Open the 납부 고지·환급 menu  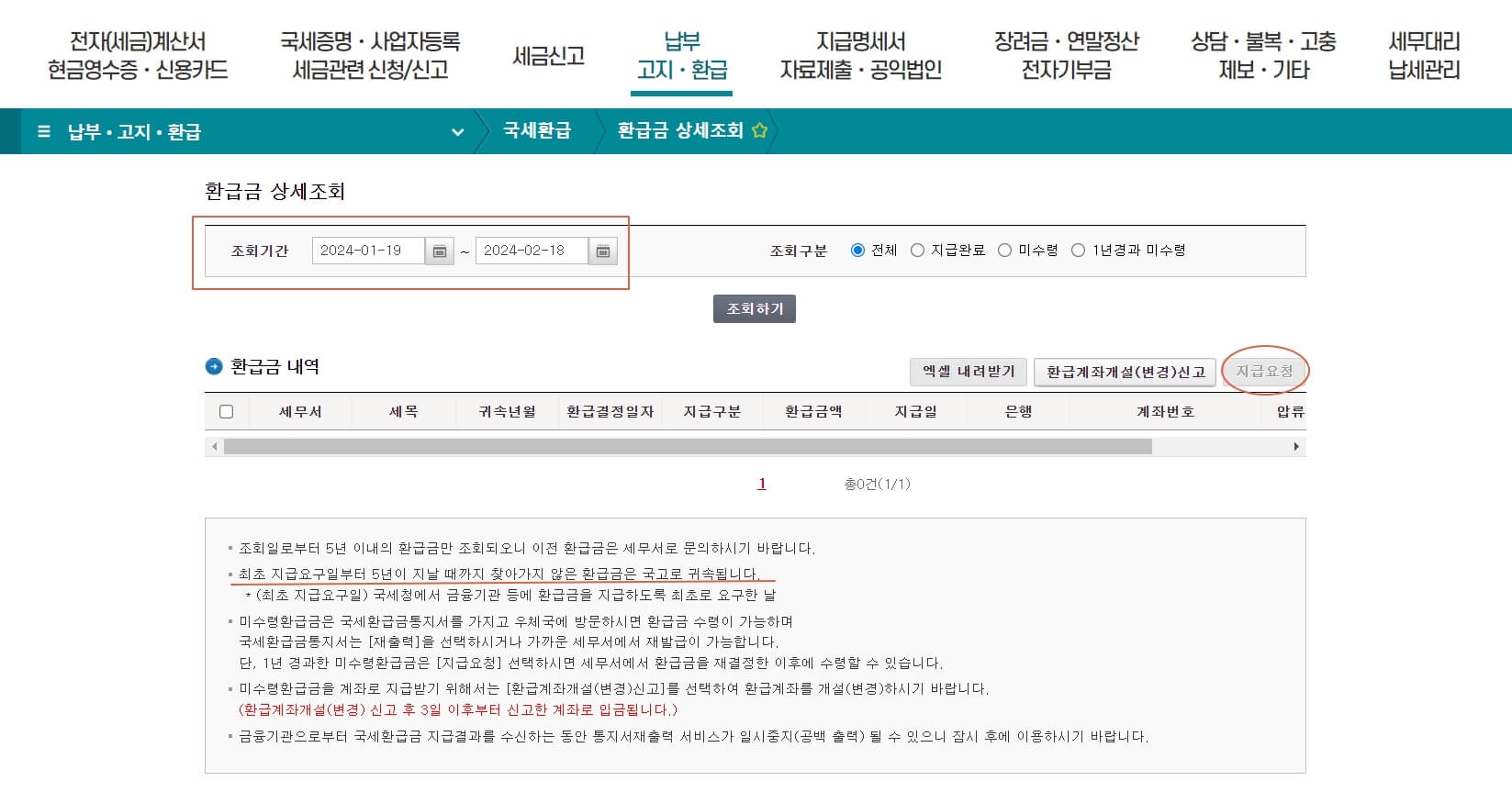(x=682, y=55)
